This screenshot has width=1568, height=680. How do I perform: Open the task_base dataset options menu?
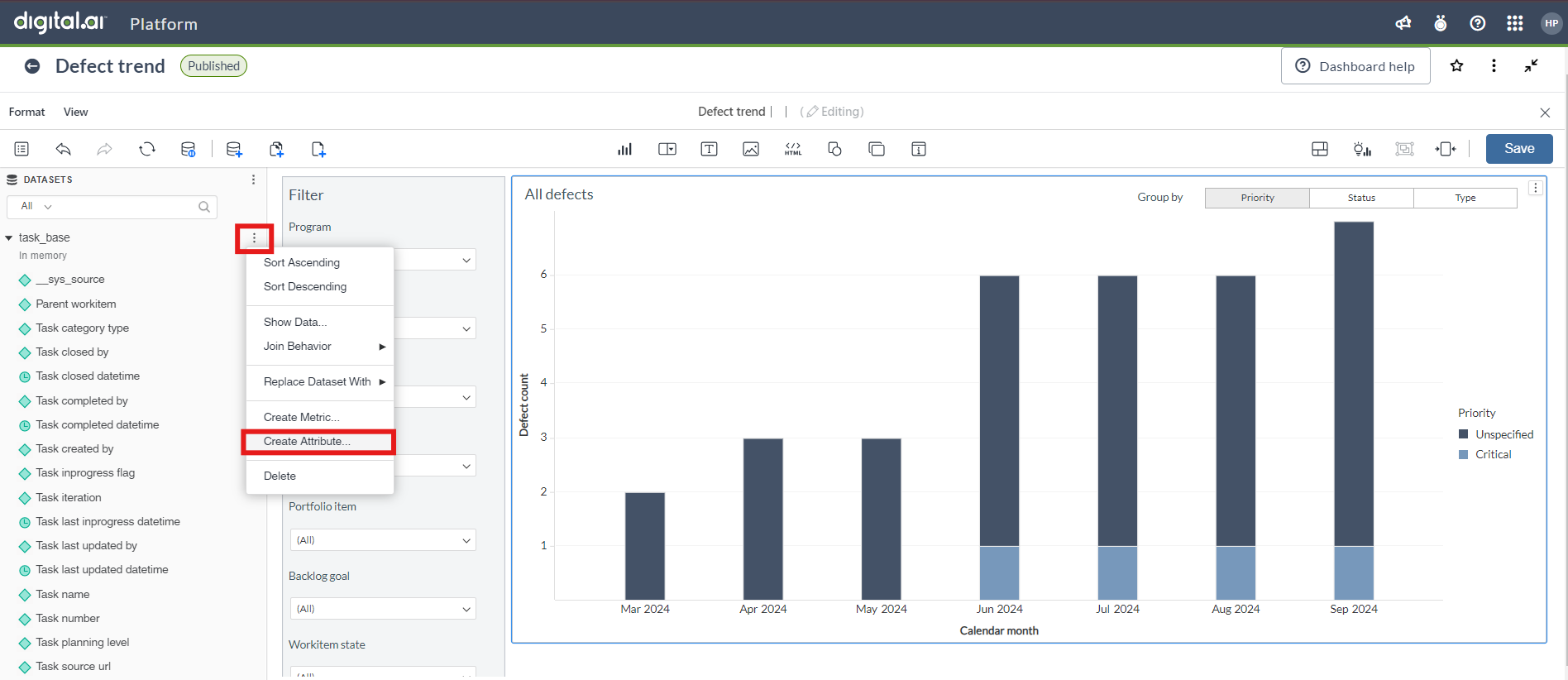[x=254, y=238]
